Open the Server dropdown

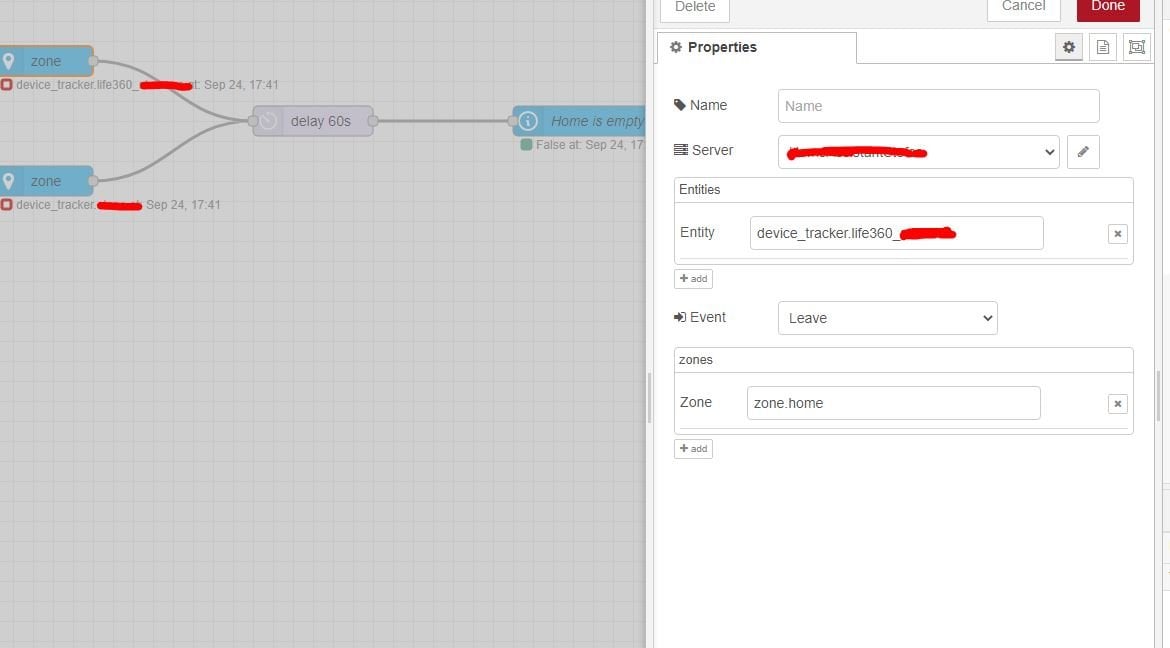[918, 152]
